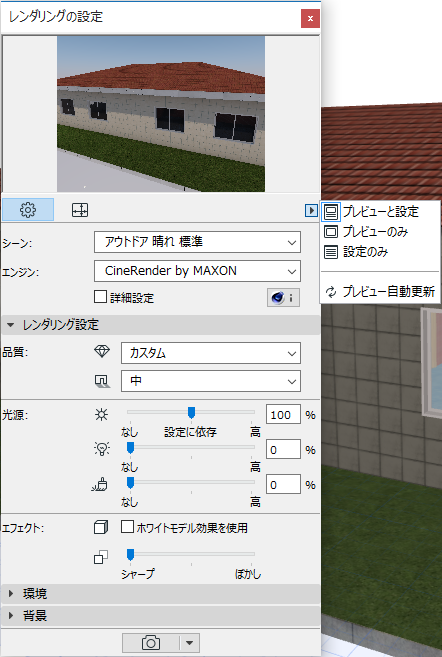The width and height of the screenshot is (442, 657).
Task: Click the surface light percent field
Action: coord(283,485)
